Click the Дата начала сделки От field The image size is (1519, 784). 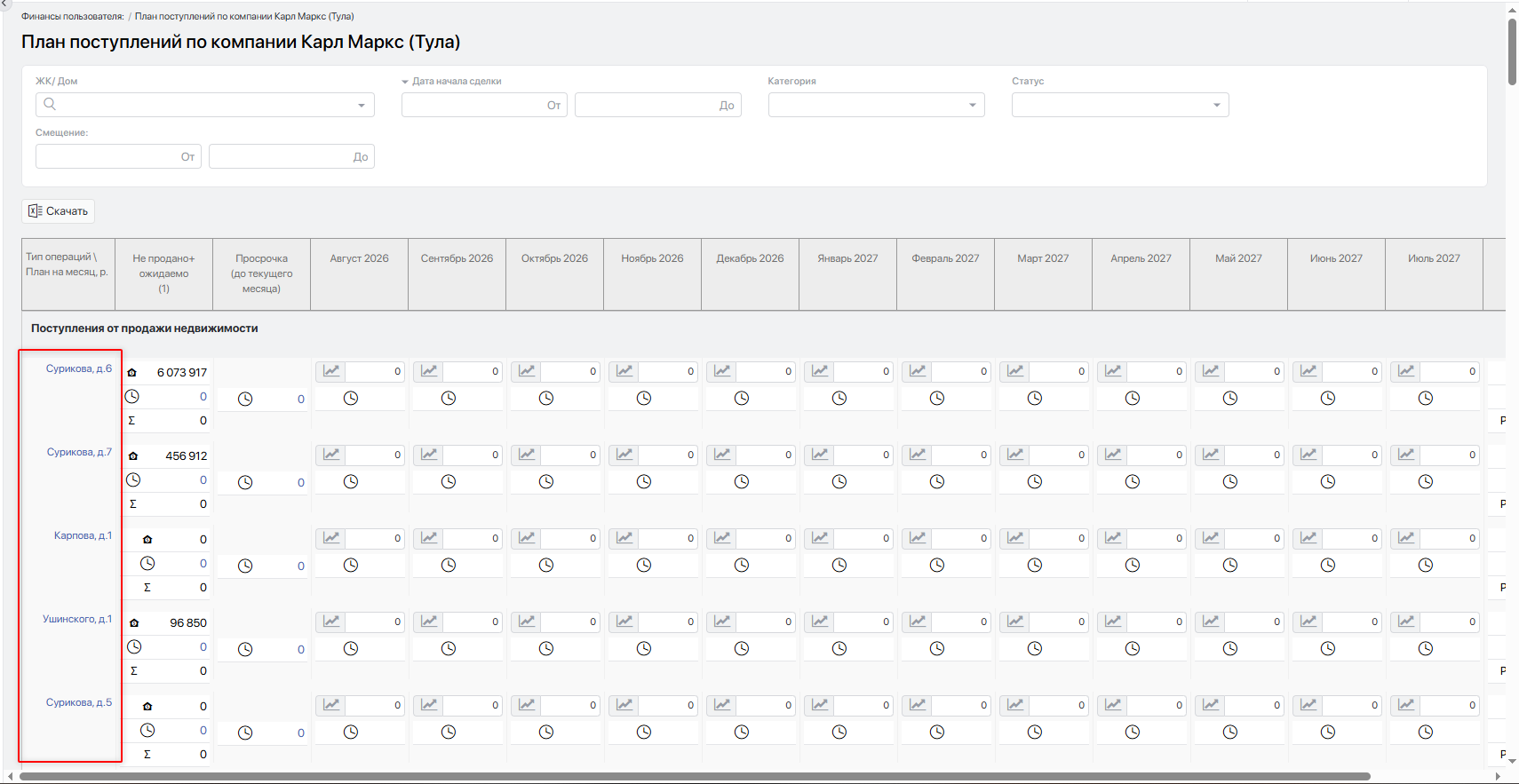click(484, 105)
